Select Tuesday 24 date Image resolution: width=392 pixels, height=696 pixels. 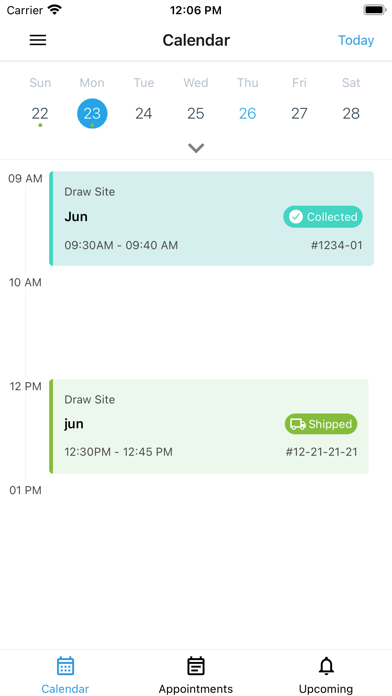click(144, 114)
